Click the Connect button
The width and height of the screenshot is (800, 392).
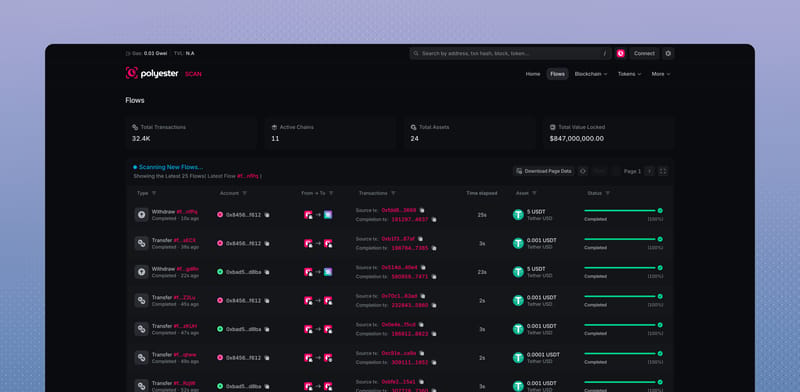pyautogui.click(x=644, y=54)
